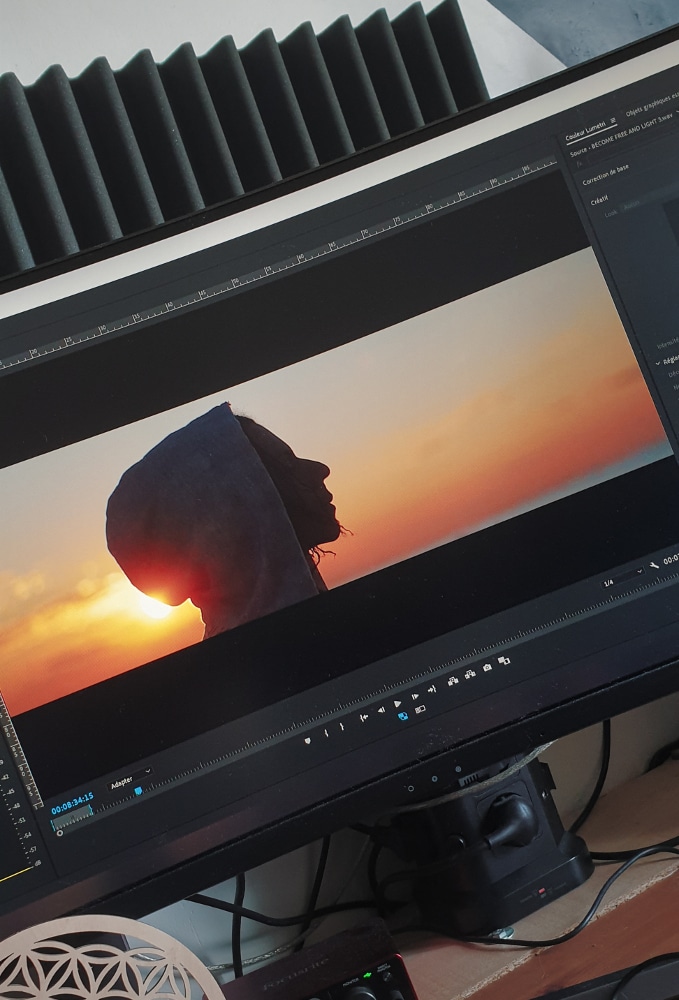Click the fx label under the Source line
The width and height of the screenshot is (679, 1000).
pos(580,165)
